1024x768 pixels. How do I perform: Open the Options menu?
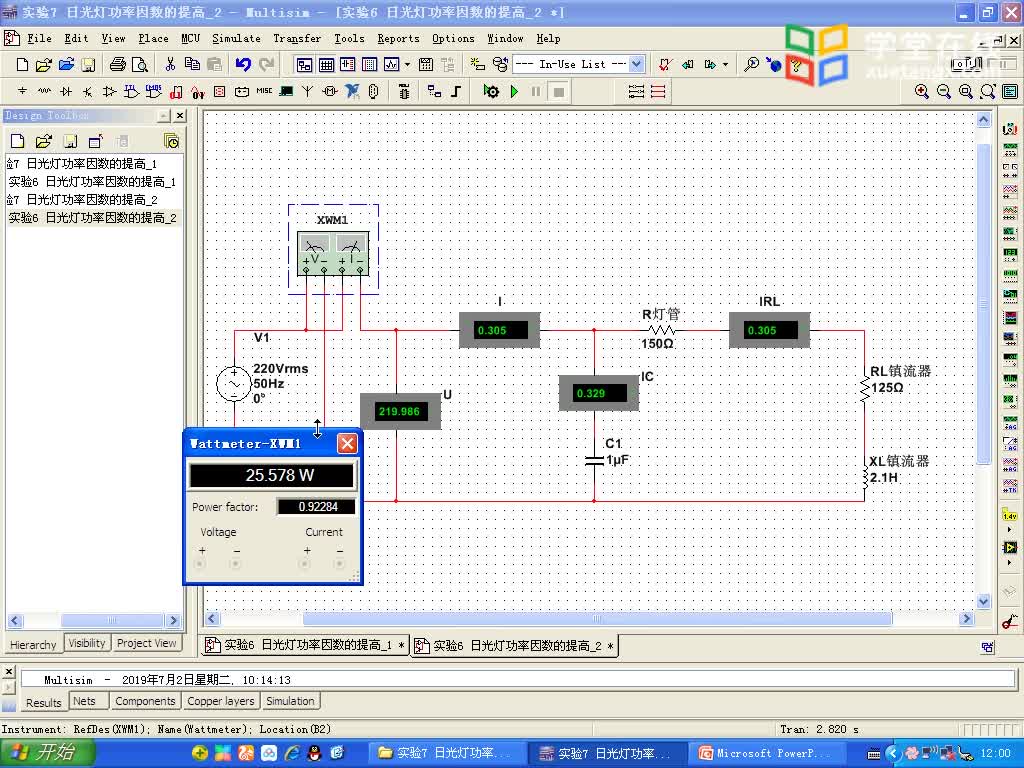[x=453, y=39]
